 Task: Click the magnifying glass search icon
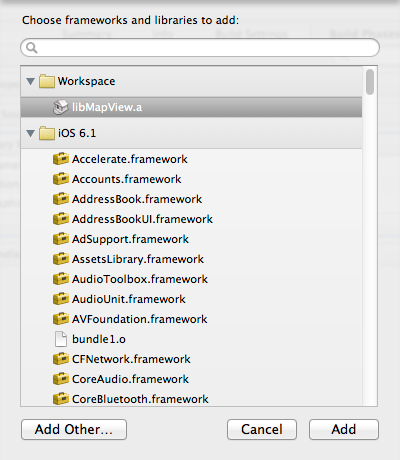pyautogui.click(x=32, y=48)
